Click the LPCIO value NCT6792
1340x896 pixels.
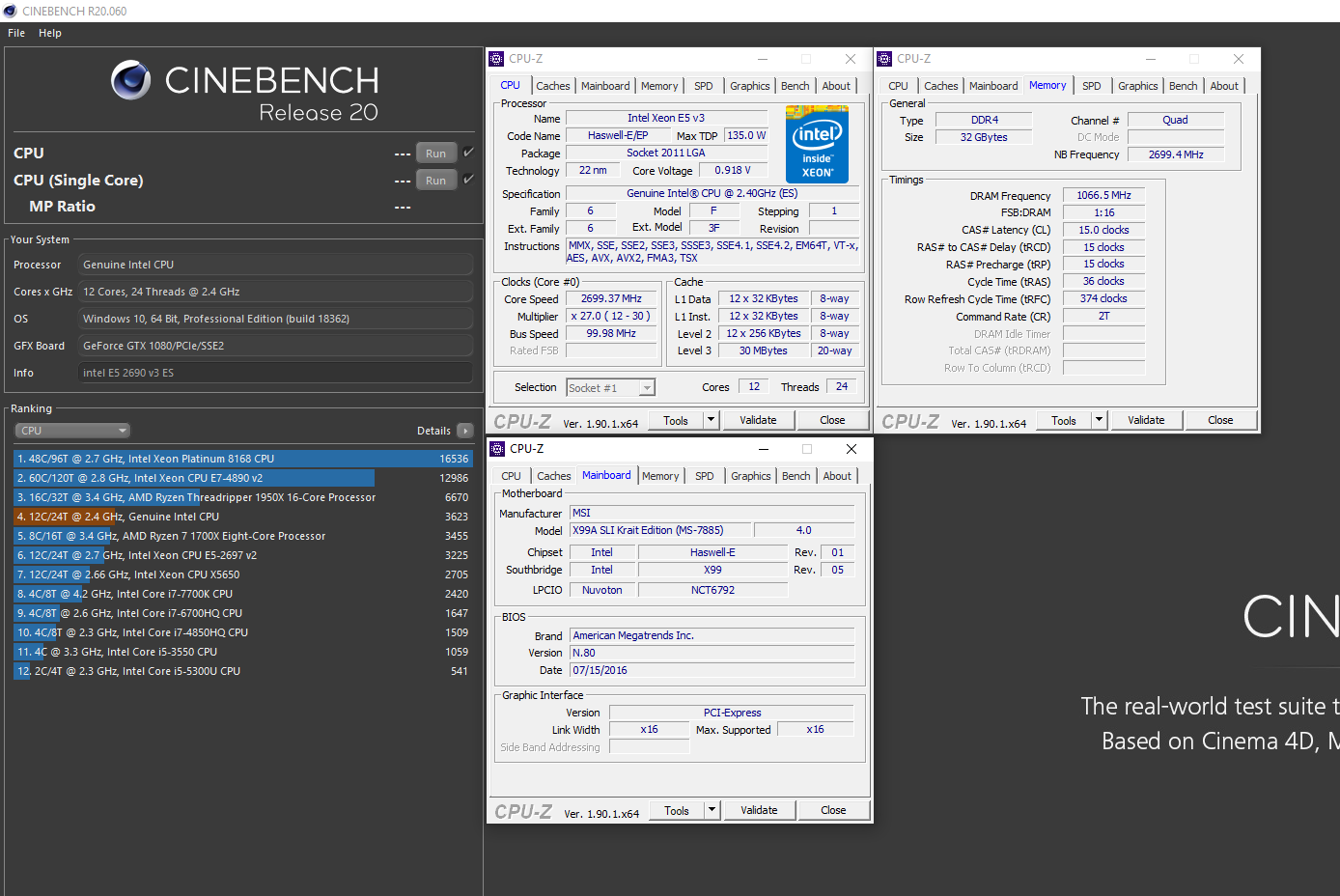click(712, 590)
